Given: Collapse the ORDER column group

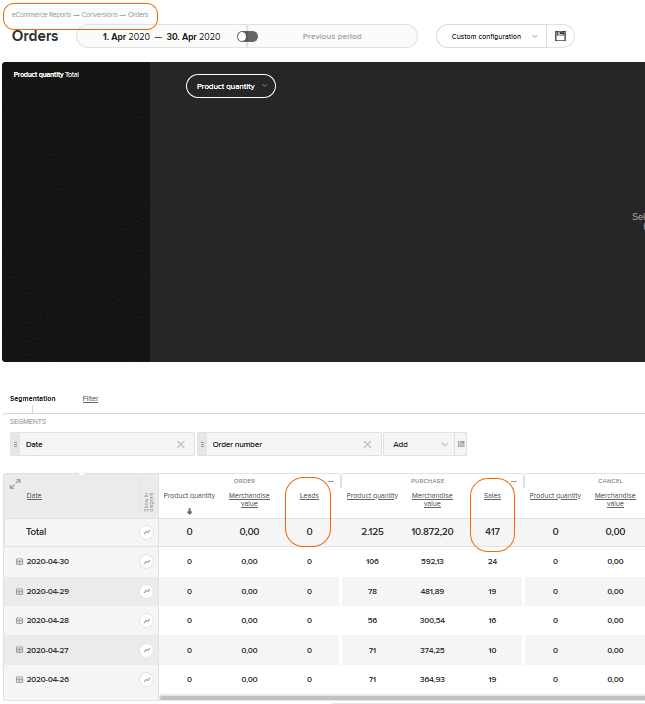Looking at the screenshot, I should (331, 481).
